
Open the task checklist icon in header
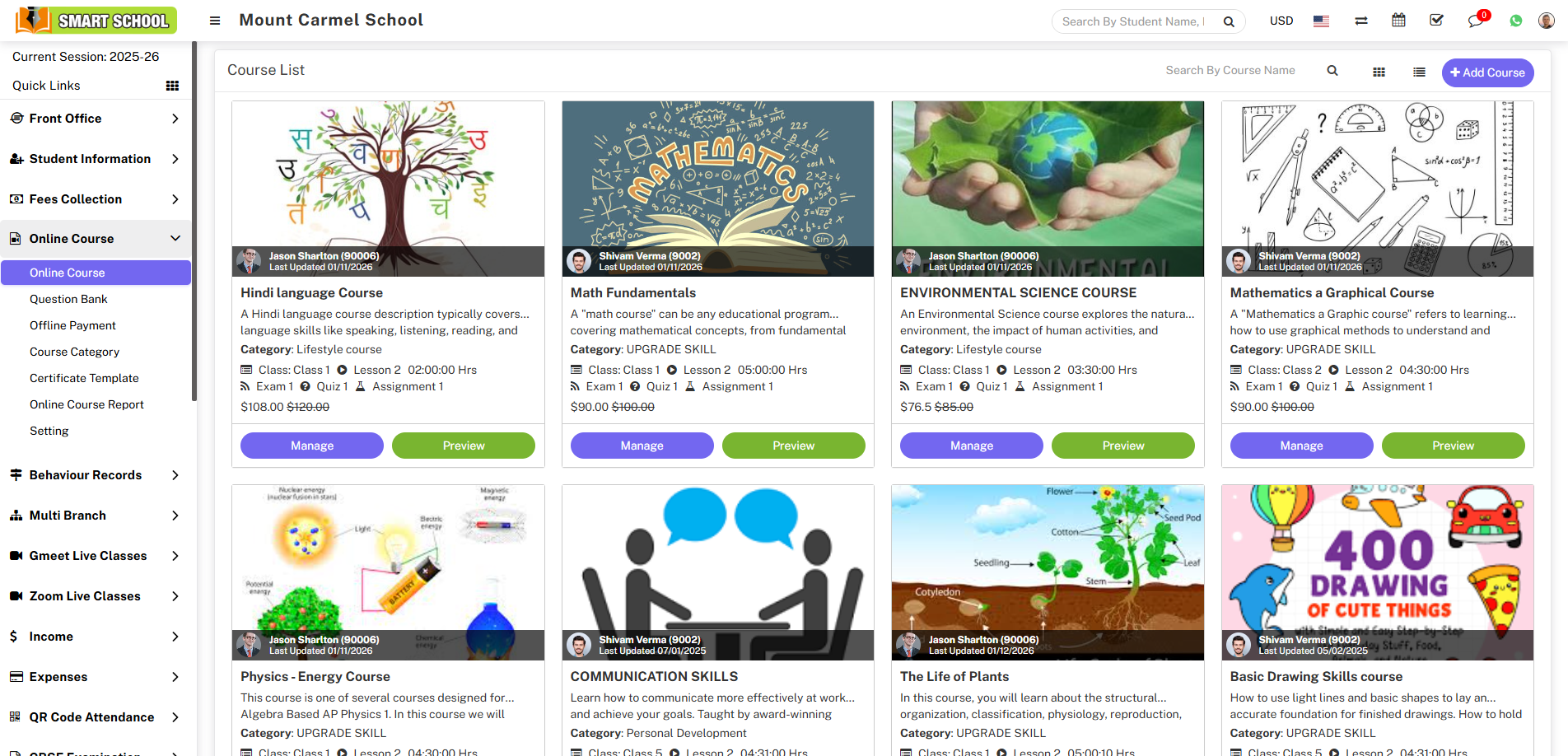pyautogui.click(x=1436, y=21)
